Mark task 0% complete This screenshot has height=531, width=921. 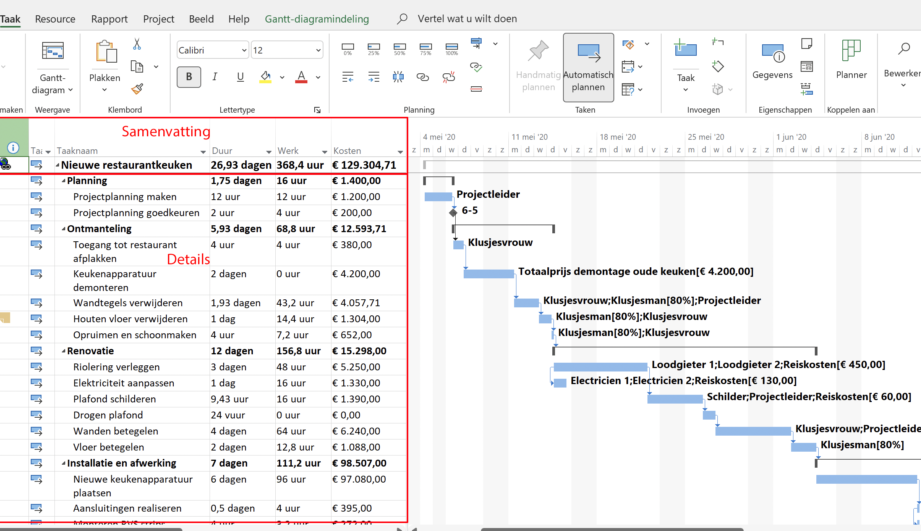point(348,48)
